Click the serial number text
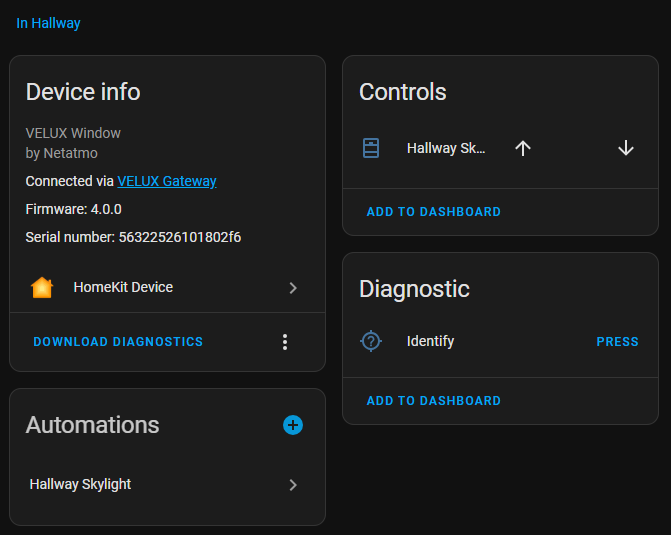The width and height of the screenshot is (671, 535). pos(133,237)
